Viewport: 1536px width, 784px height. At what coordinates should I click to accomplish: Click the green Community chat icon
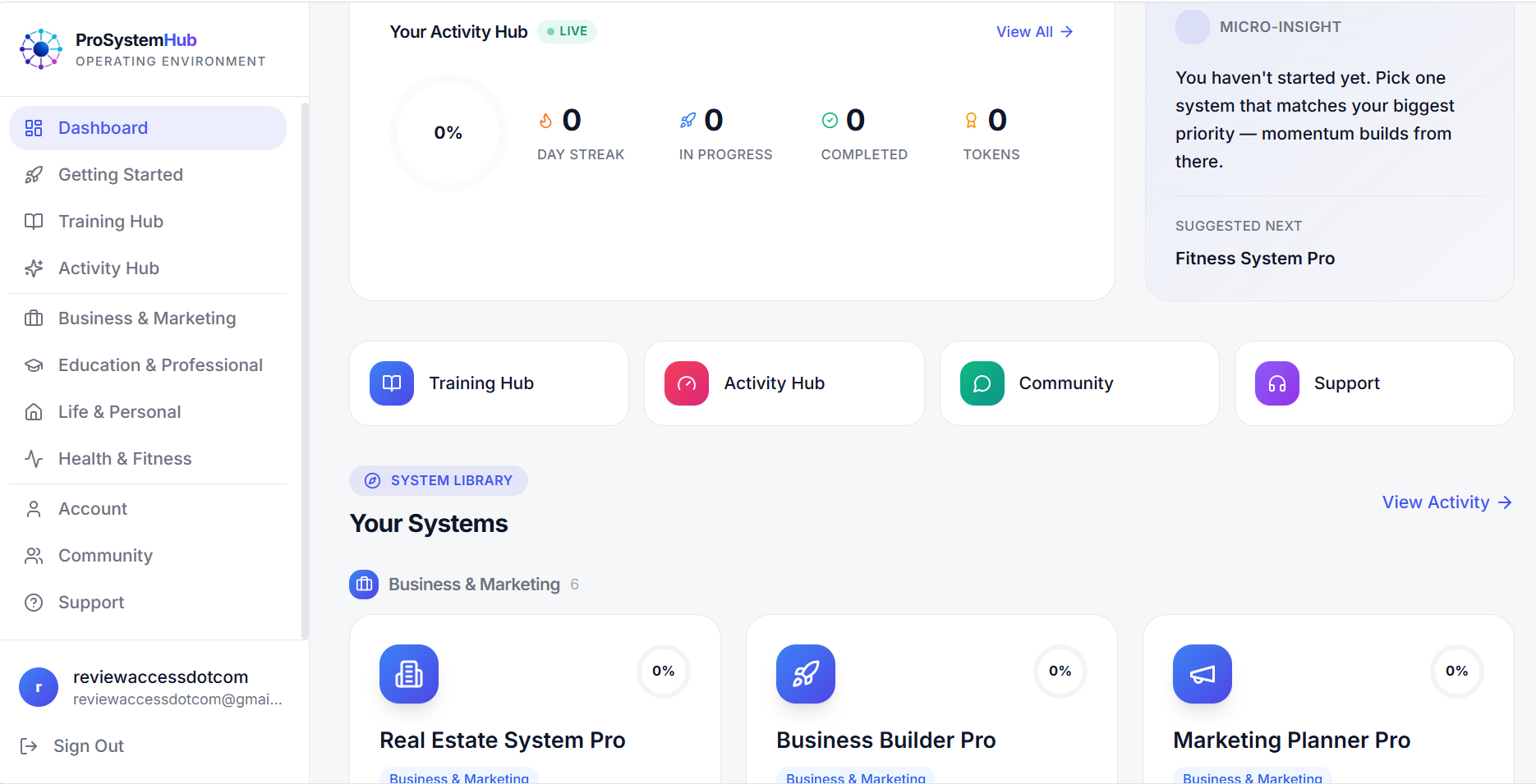coord(982,383)
